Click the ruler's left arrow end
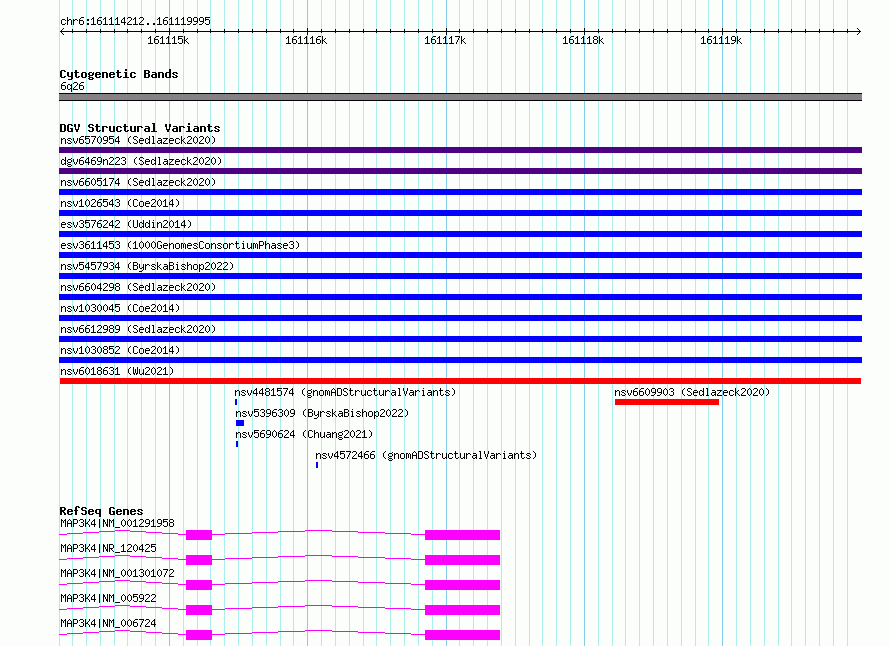890x646 pixels. [62, 31]
